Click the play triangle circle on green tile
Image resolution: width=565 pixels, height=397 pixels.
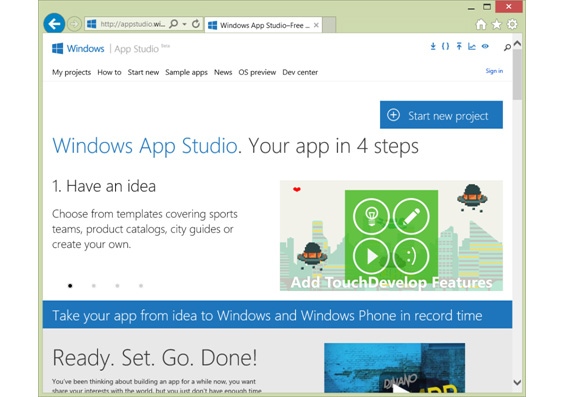tap(371, 256)
